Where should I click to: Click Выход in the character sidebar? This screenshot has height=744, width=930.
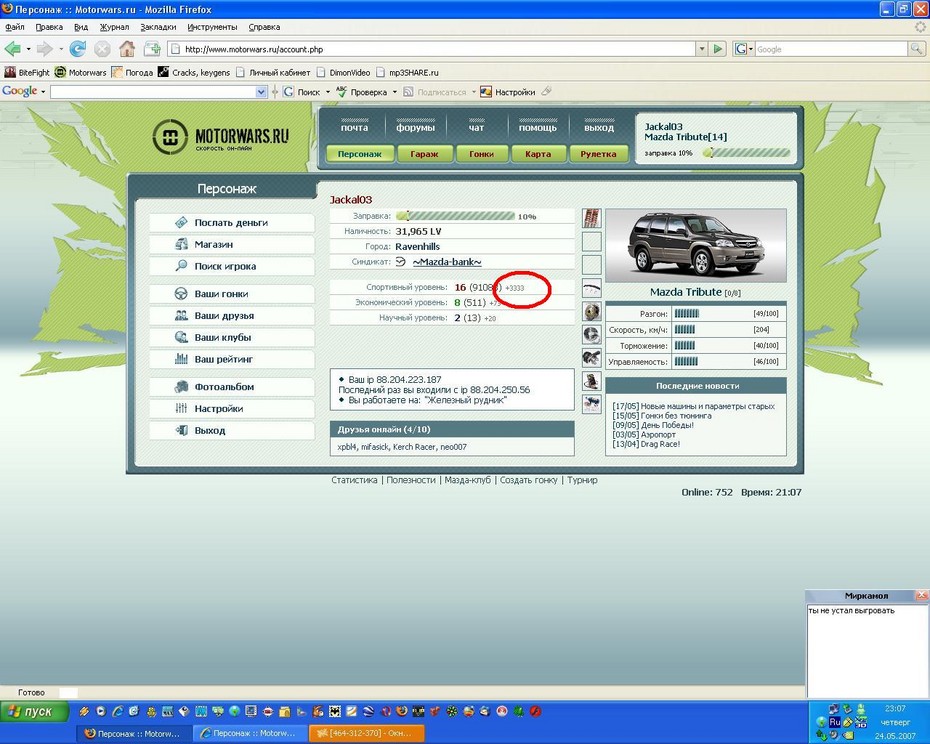point(232,431)
